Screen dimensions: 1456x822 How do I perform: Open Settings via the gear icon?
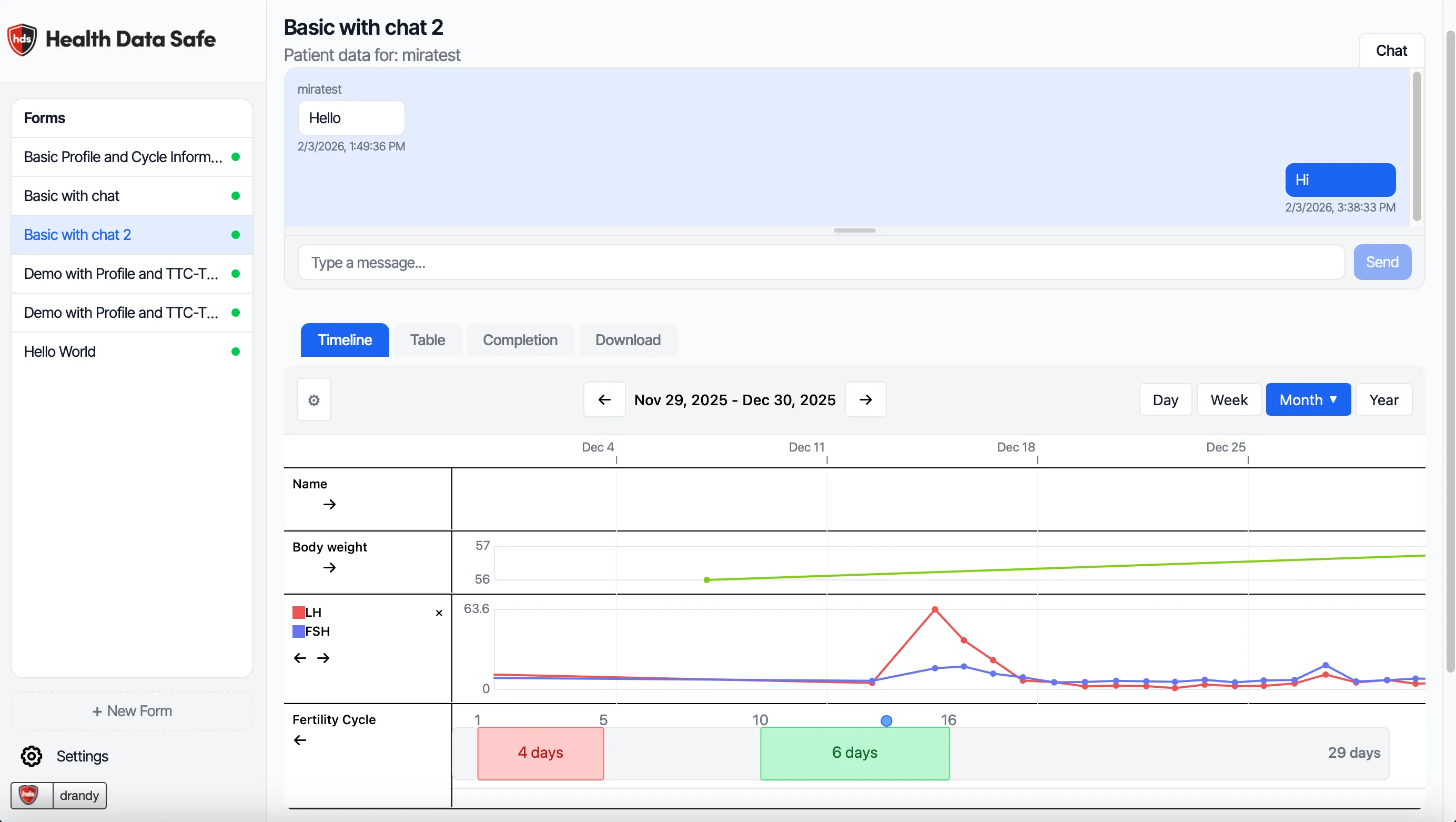pos(31,756)
